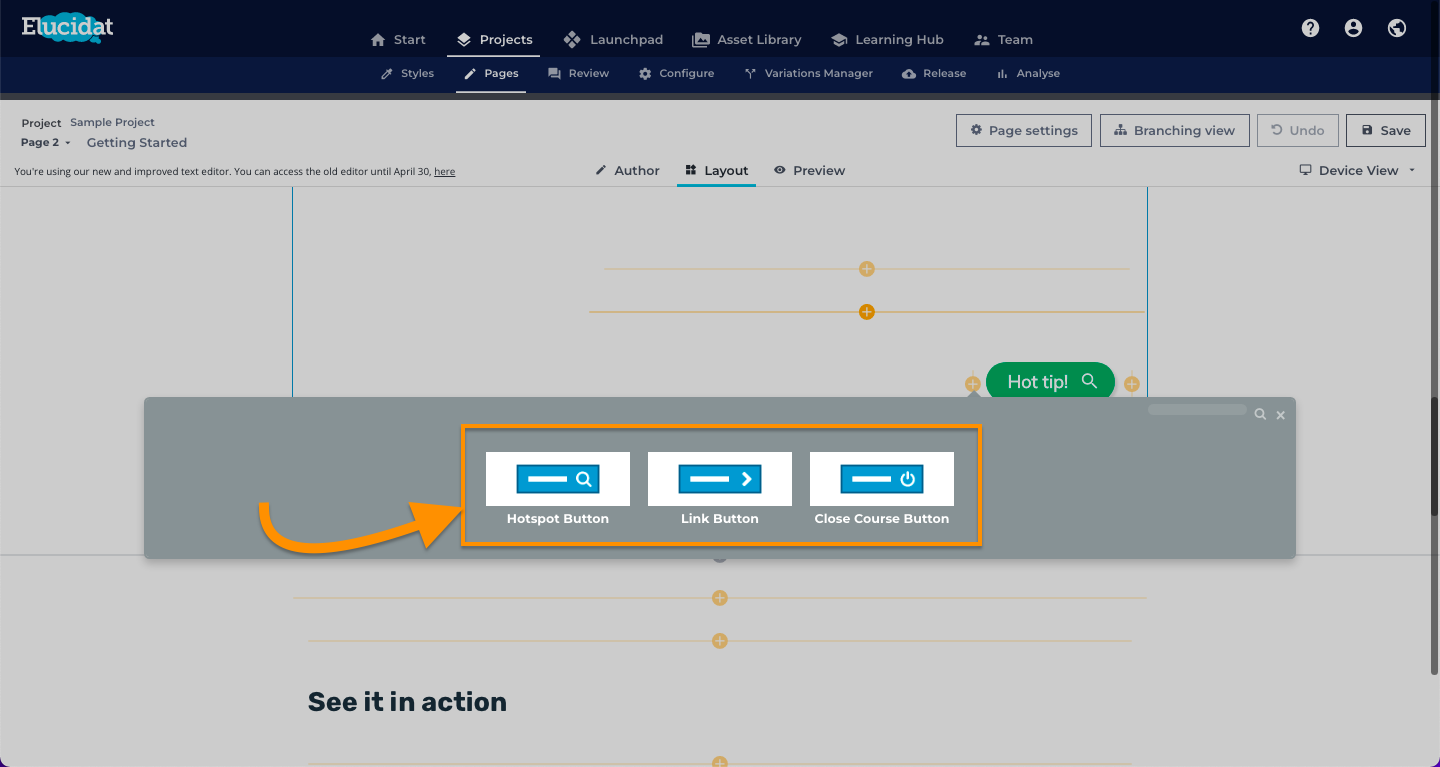
Task: Choose the Link Button option
Action: [x=720, y=479]
